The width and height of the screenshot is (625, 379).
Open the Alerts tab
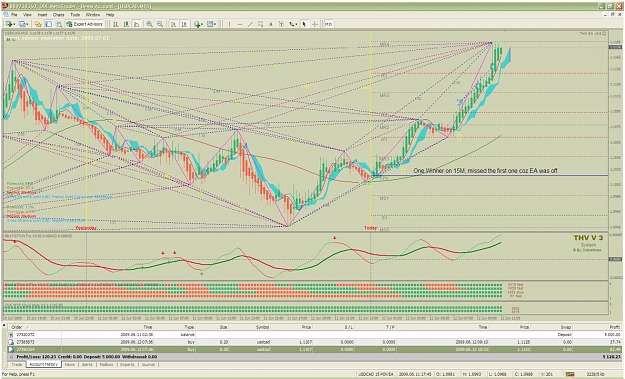pyautogui.click(x=87, y=364)
